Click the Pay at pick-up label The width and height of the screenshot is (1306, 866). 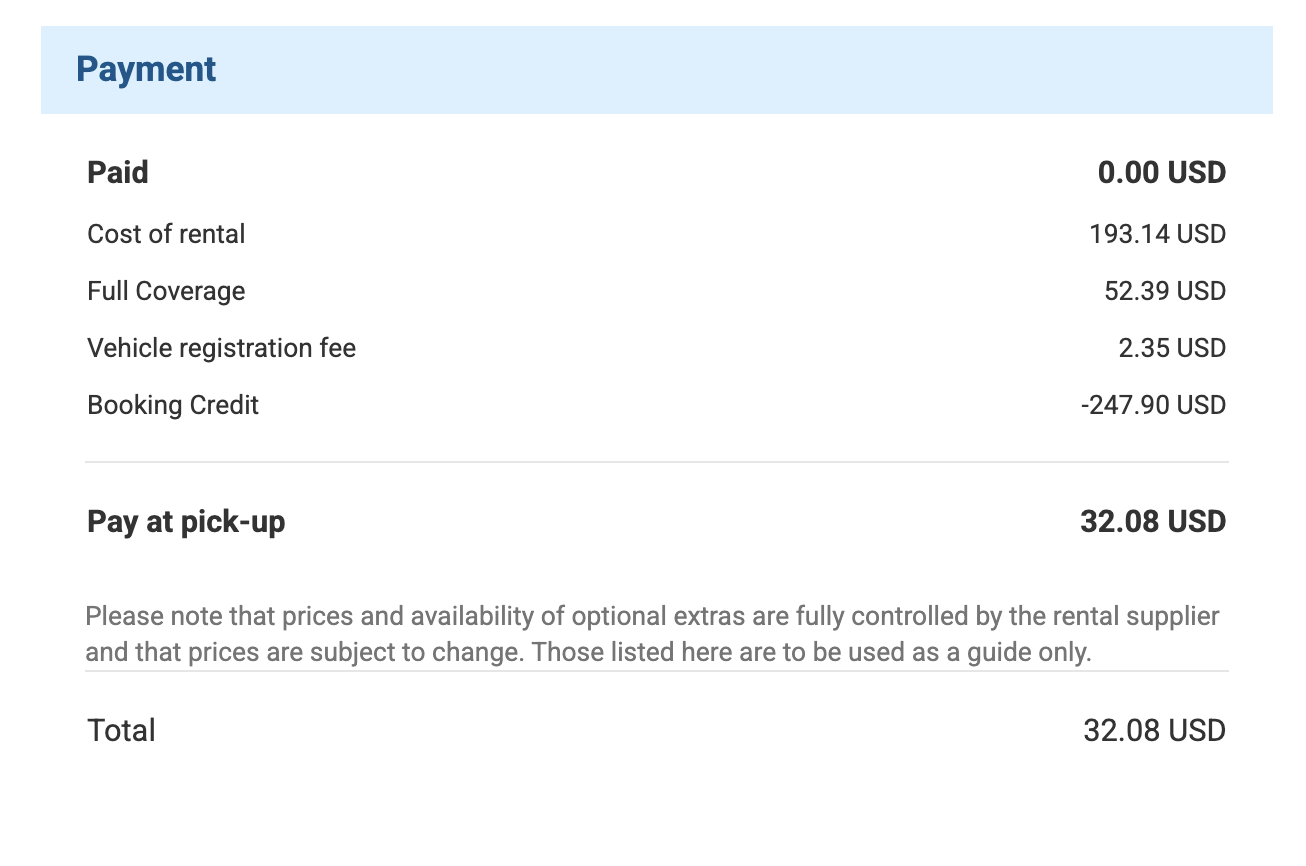[186, 522]
